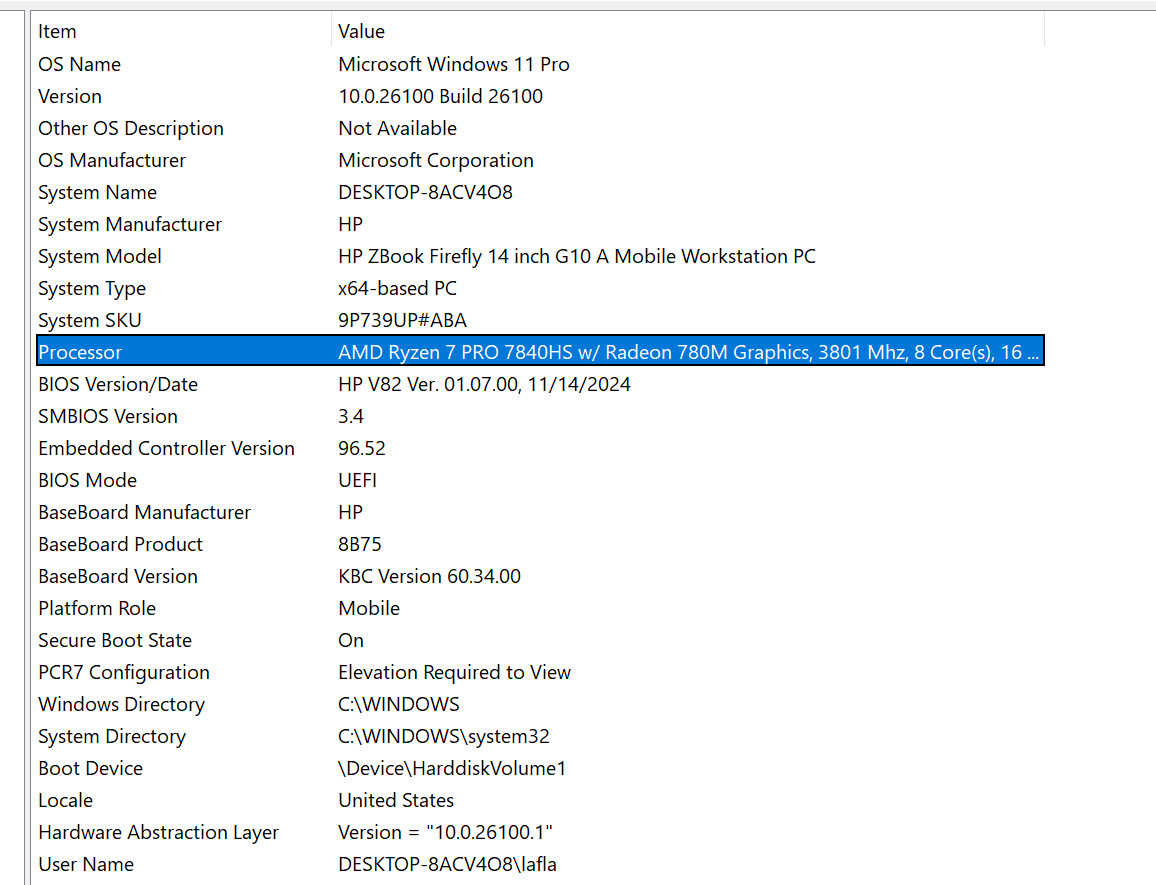Screen dimensions: 1156x885
Task: Click the value HP V82 Ver. 01.07.00
Action: point(484,384)
